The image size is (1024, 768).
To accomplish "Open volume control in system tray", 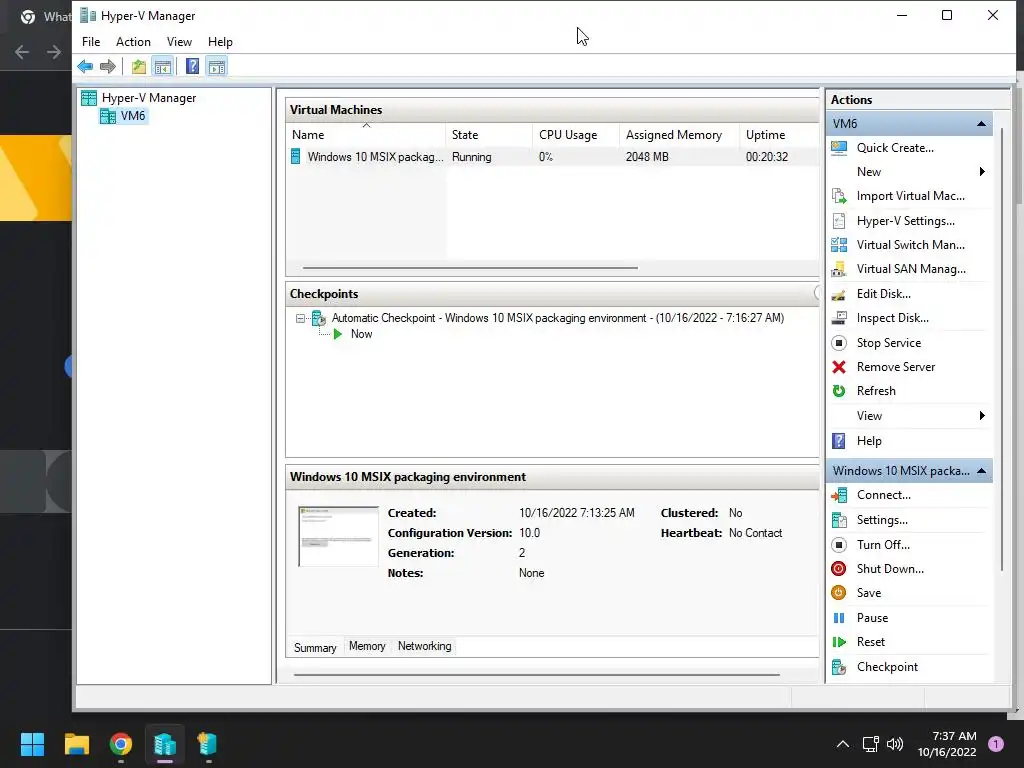I will pyautogui.click(x=895, y=744).
